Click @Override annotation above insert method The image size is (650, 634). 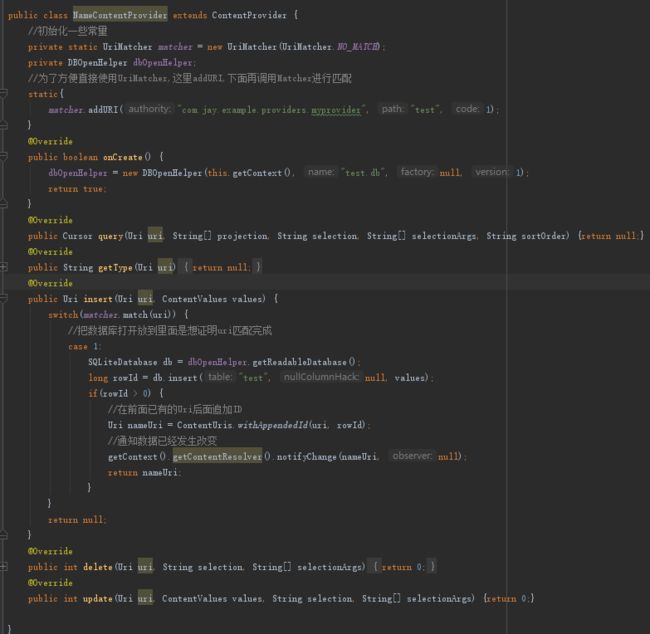pos(50,283)
